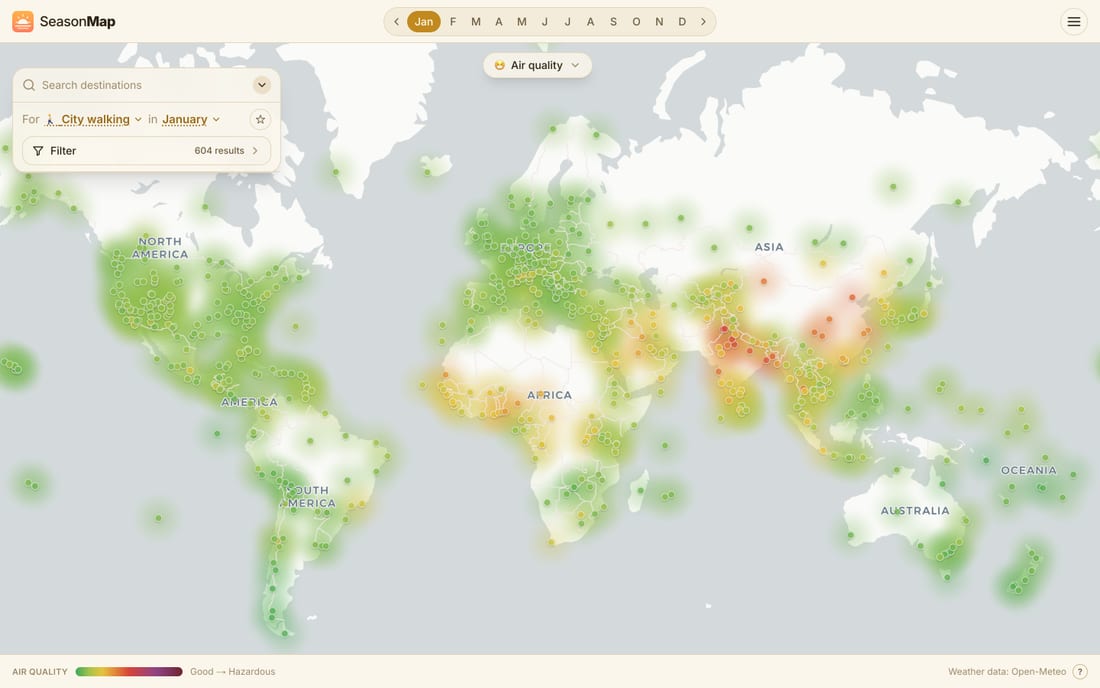This screenshot has height=688, width=1100.
Task: Select September (S) month tab
Action: point(613,22)
